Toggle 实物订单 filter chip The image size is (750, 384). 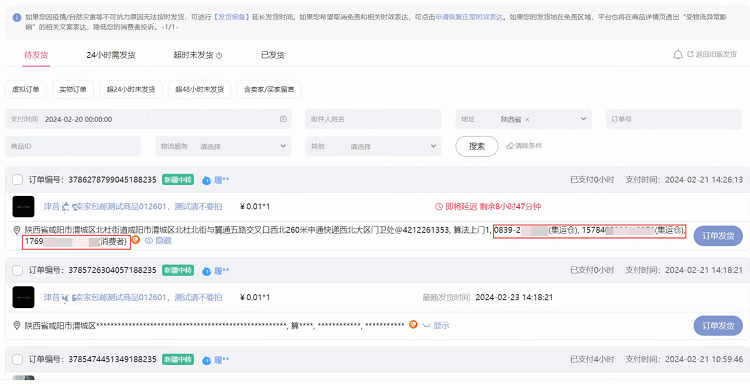point(73,89)
